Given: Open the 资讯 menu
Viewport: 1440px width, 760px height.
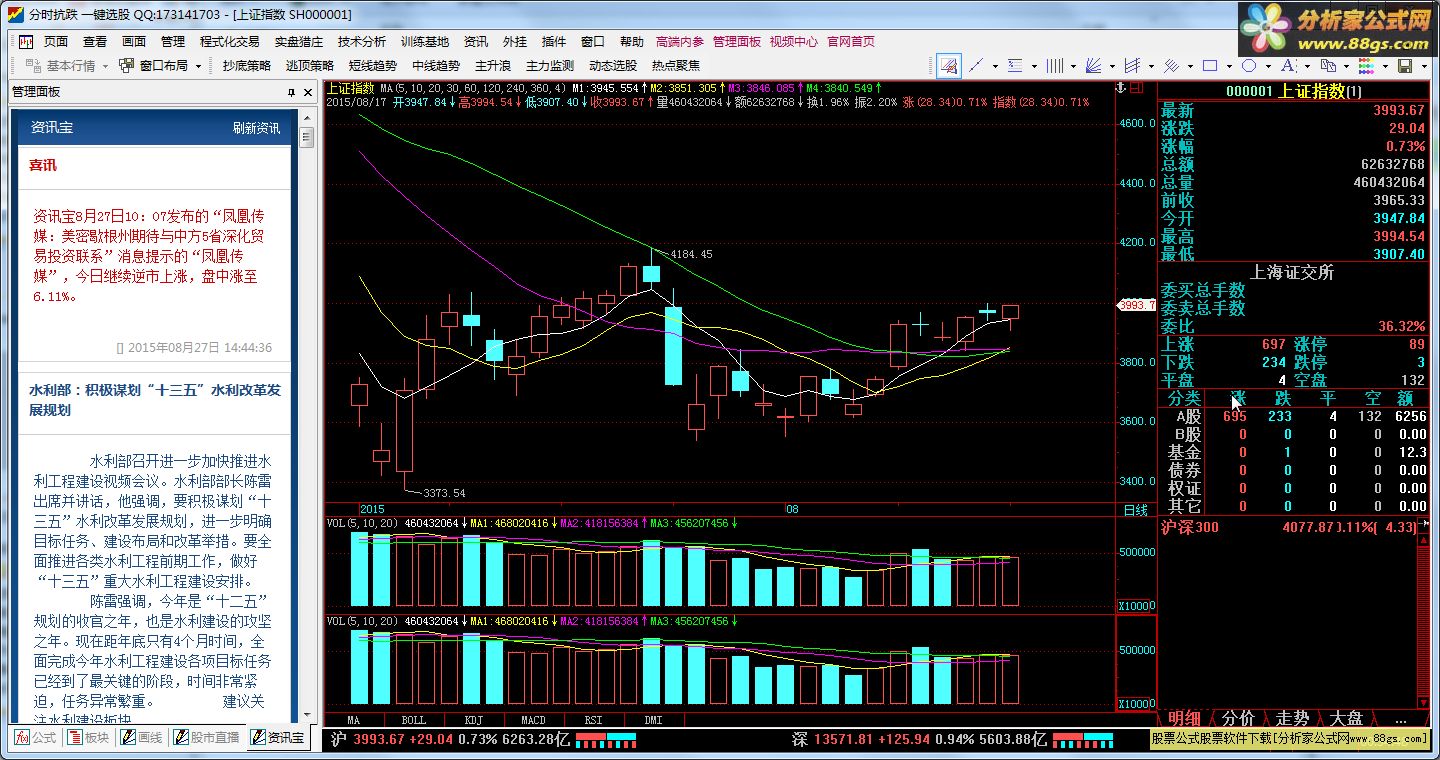Looking at the screenshot, I should tap(476, 42).
